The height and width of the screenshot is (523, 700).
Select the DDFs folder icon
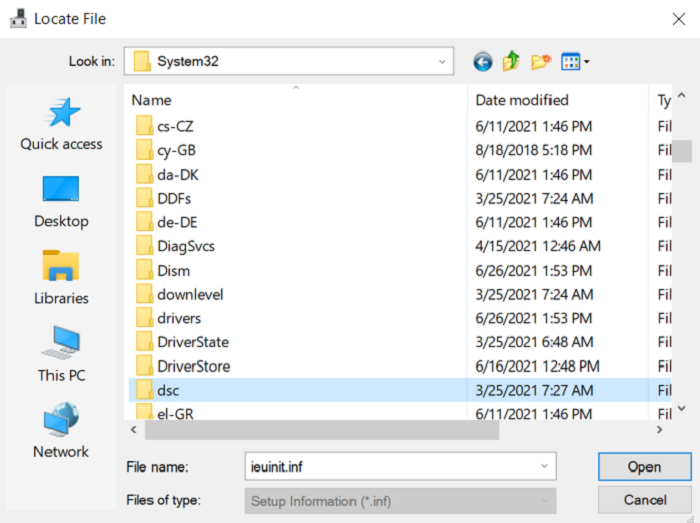pyautogui.click(x=144, y=198)
